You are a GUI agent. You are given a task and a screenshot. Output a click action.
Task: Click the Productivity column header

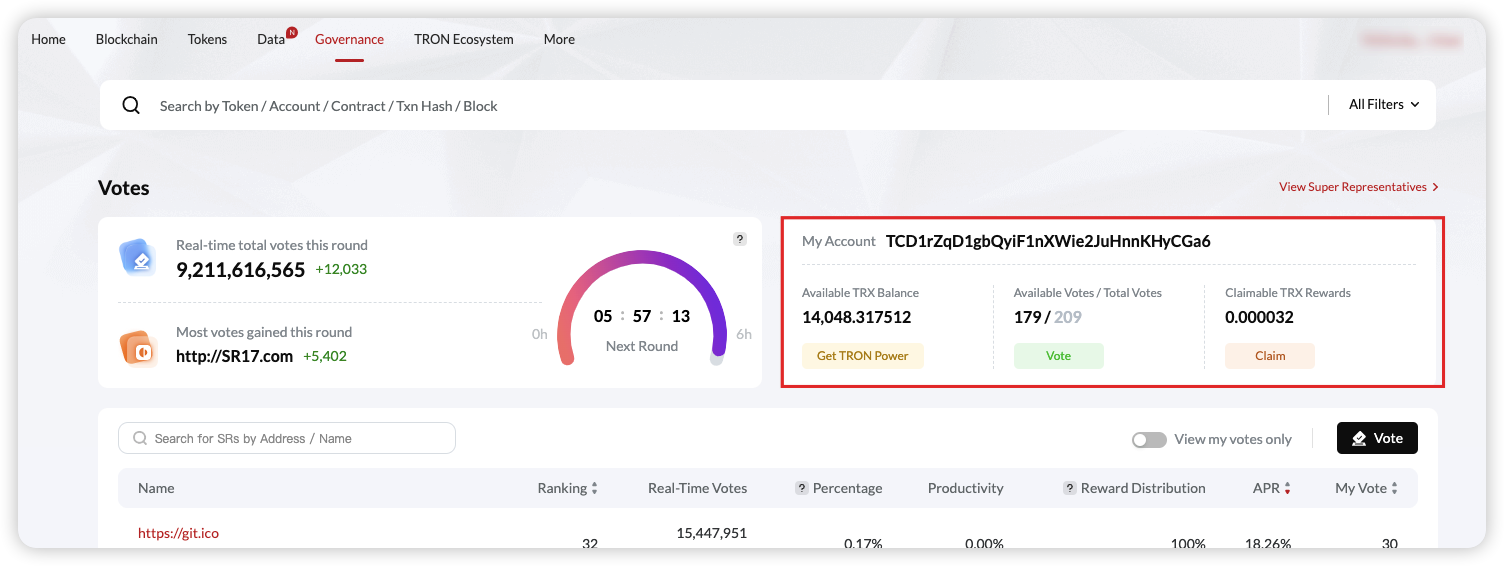tap(965, 488)
